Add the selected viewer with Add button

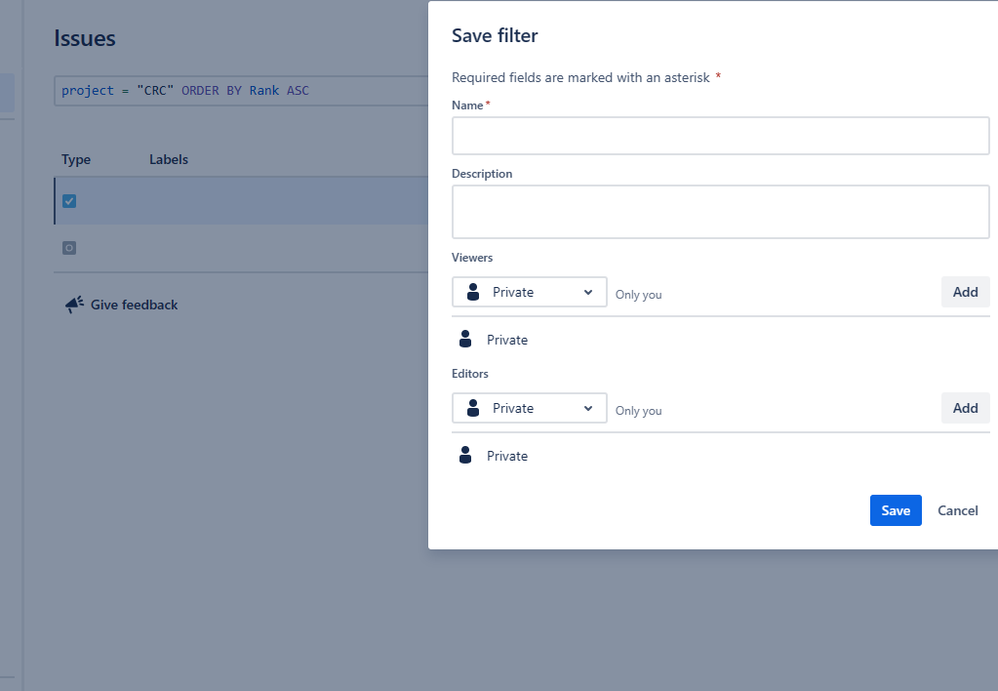965,292
